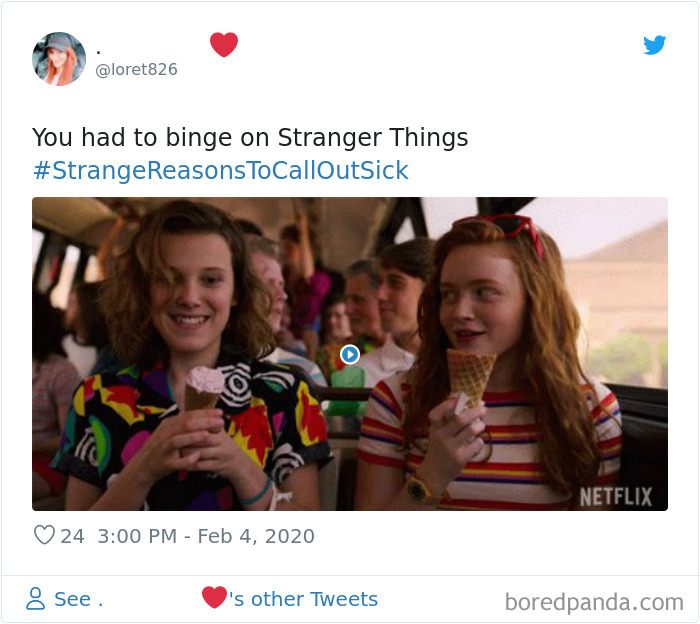Click the Twitter bird logo
The image size is (700, 624).
coord(654,45)
